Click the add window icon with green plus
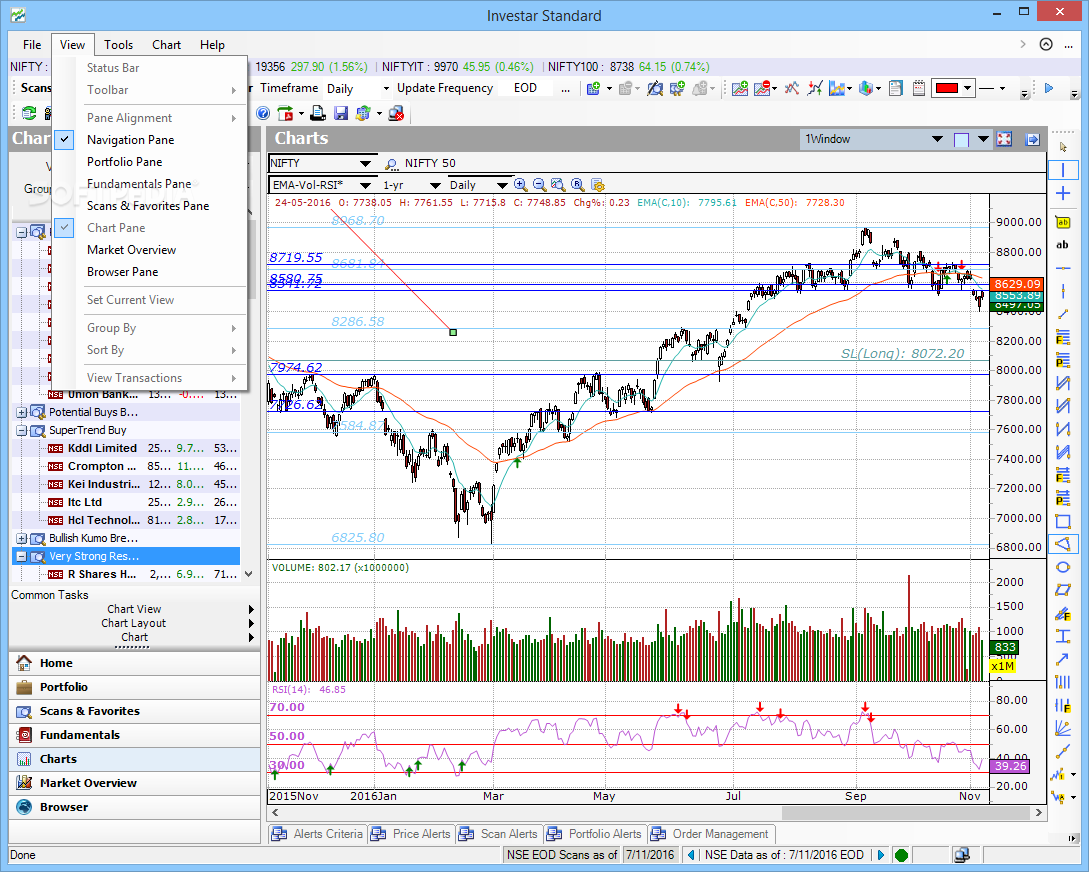The width and height of the screenshot is (1089, 872). click(593, 88)
